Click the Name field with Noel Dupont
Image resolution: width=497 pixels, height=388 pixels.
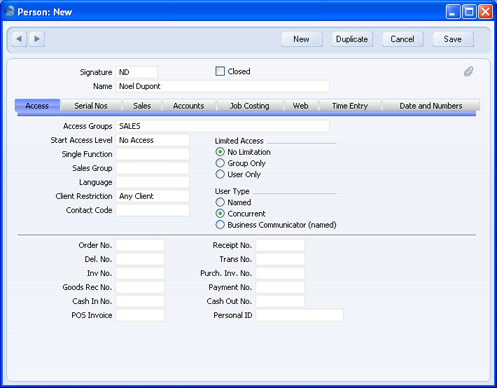(x=223, y=86)
